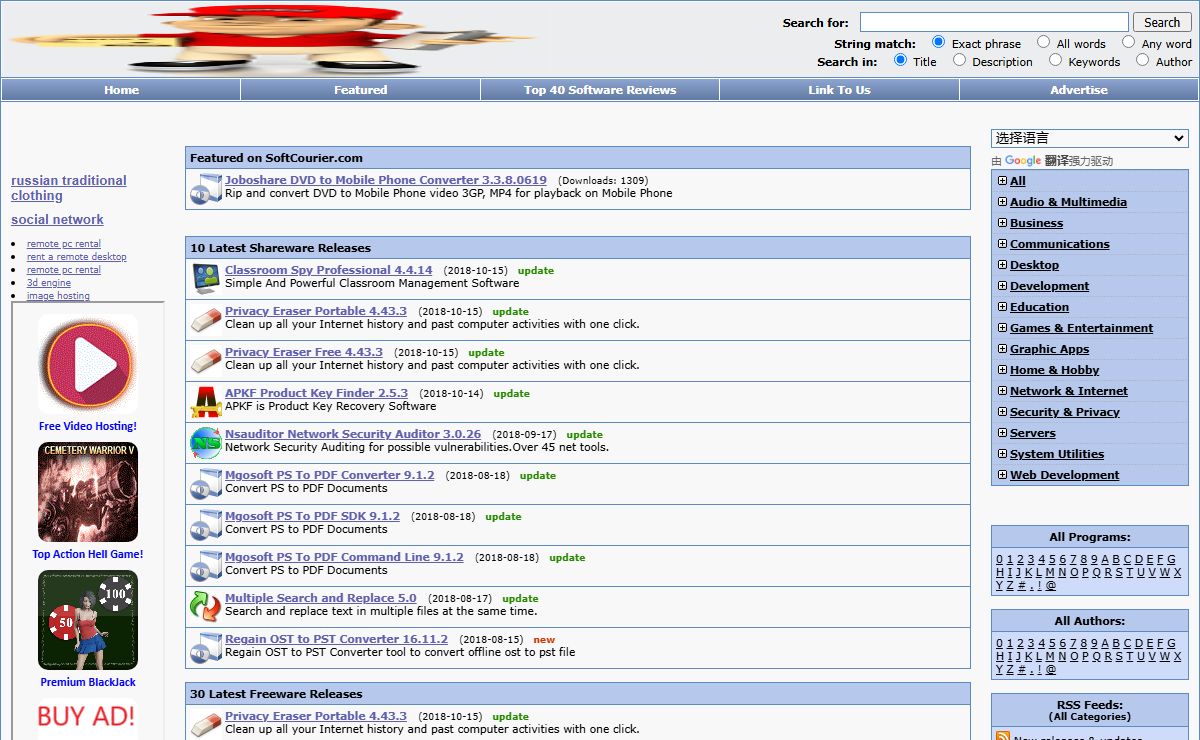
Task: Click the Mgosoft PS To PDF Command Line icon
Action: (206, 565)
